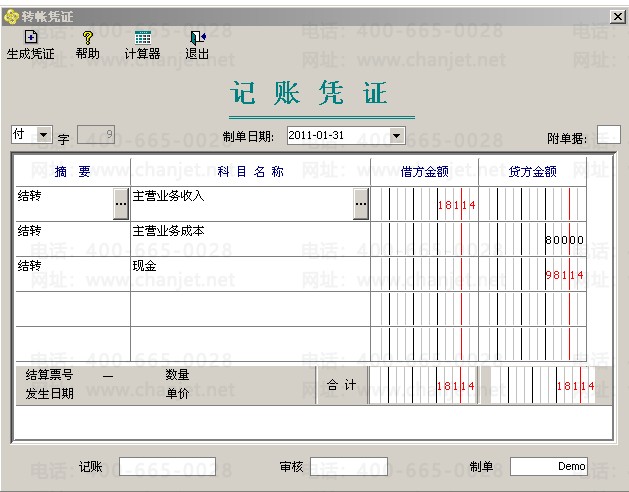The image size is (629, 492).
Task: Click the ellipsis button beside 主营业务收入
Action: 360,203
